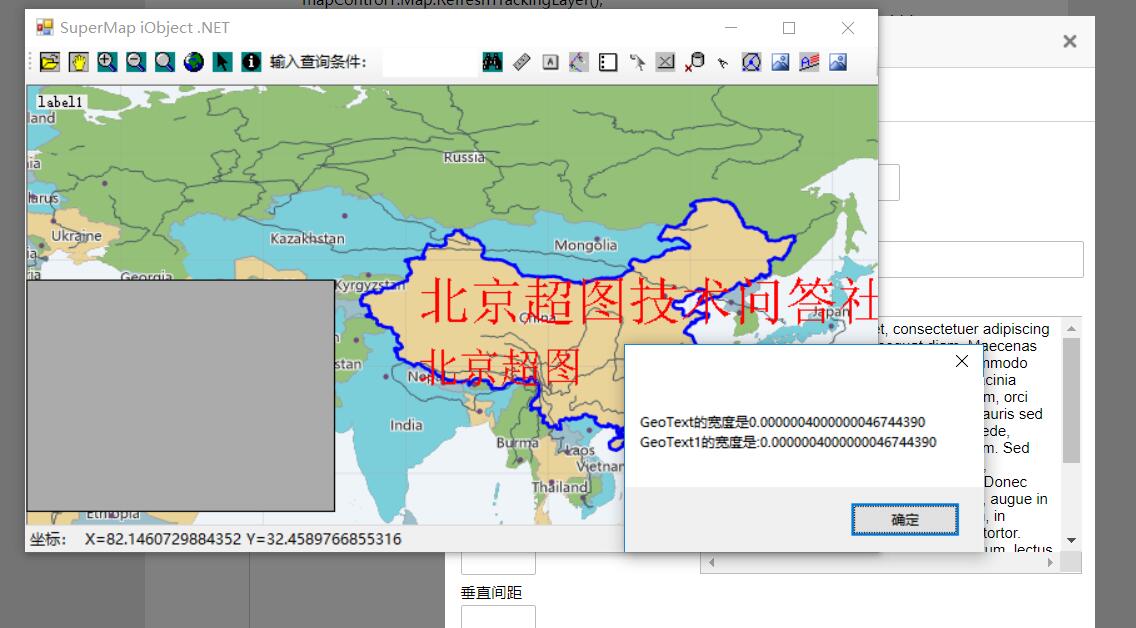Click the label1 text on the map
The width and height of the screenshot is (1136, 628).
pos(60,102)
